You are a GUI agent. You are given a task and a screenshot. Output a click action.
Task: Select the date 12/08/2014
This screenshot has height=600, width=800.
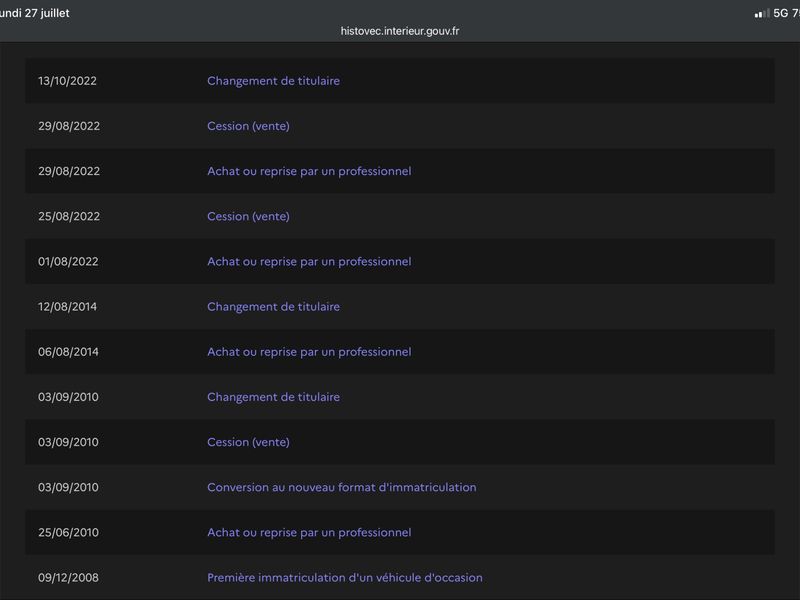tap(67, 307)
